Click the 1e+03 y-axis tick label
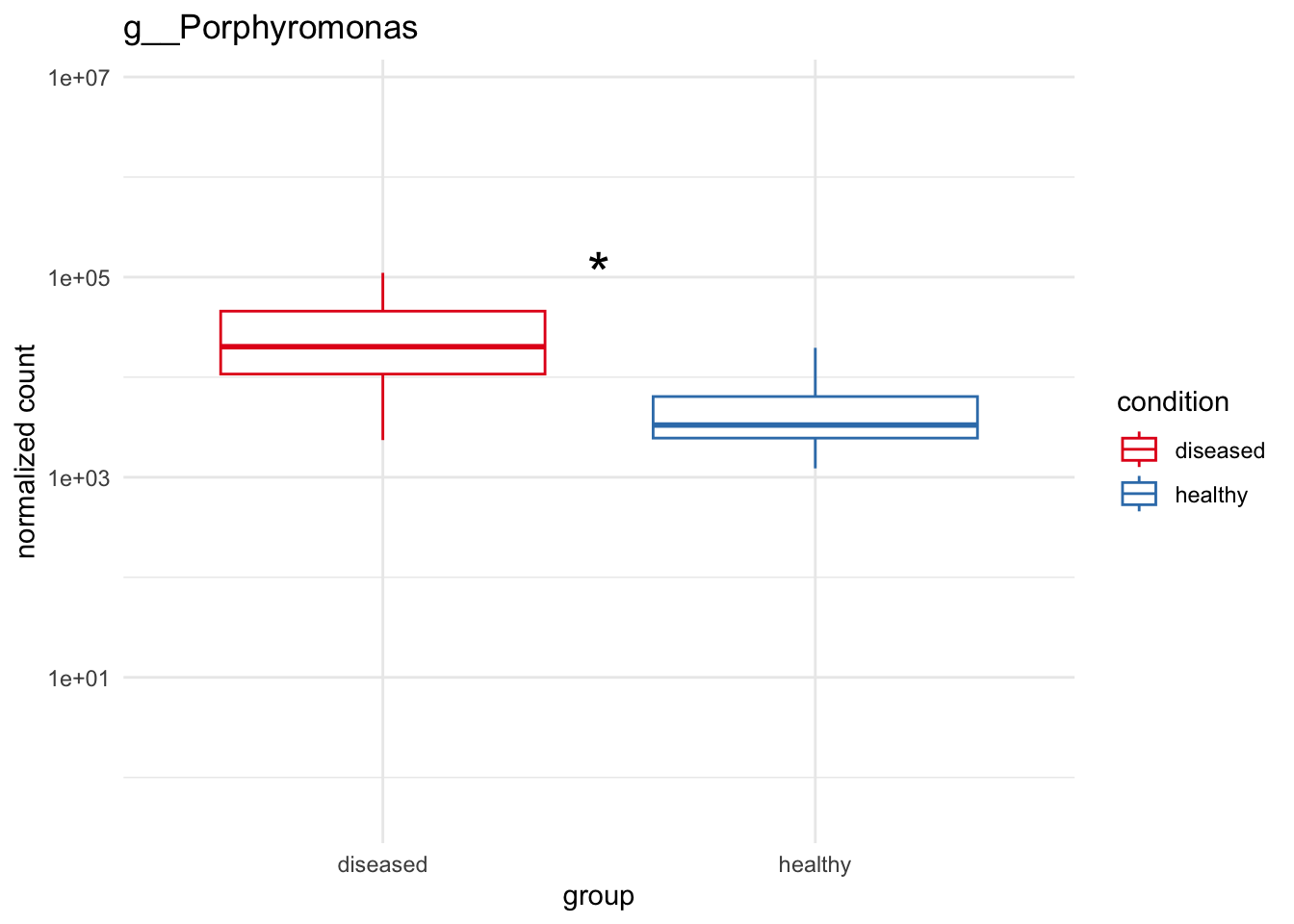 [79, 478]
